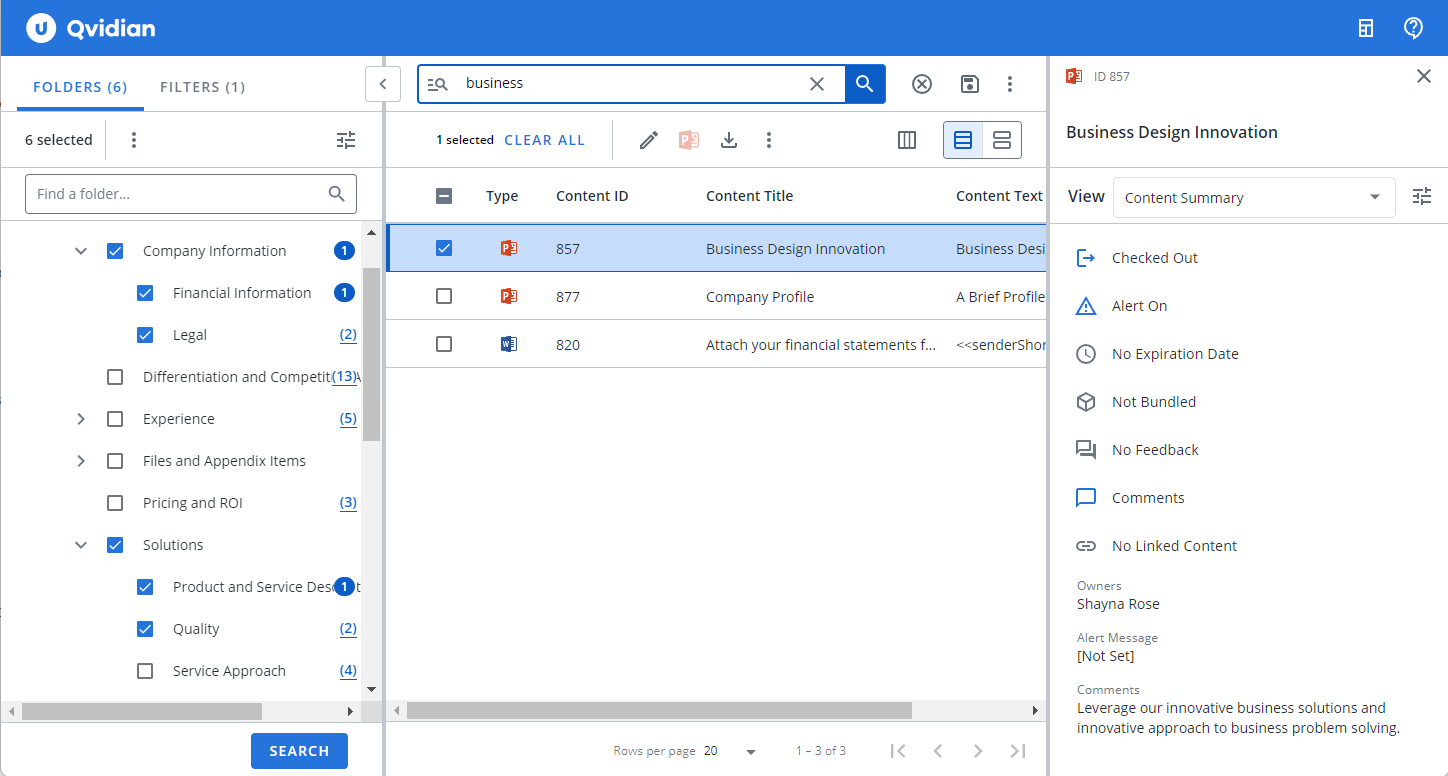This screenshot has height=776, width=1448.
Task: Open more options next to save search
Action: [1010, 84]
